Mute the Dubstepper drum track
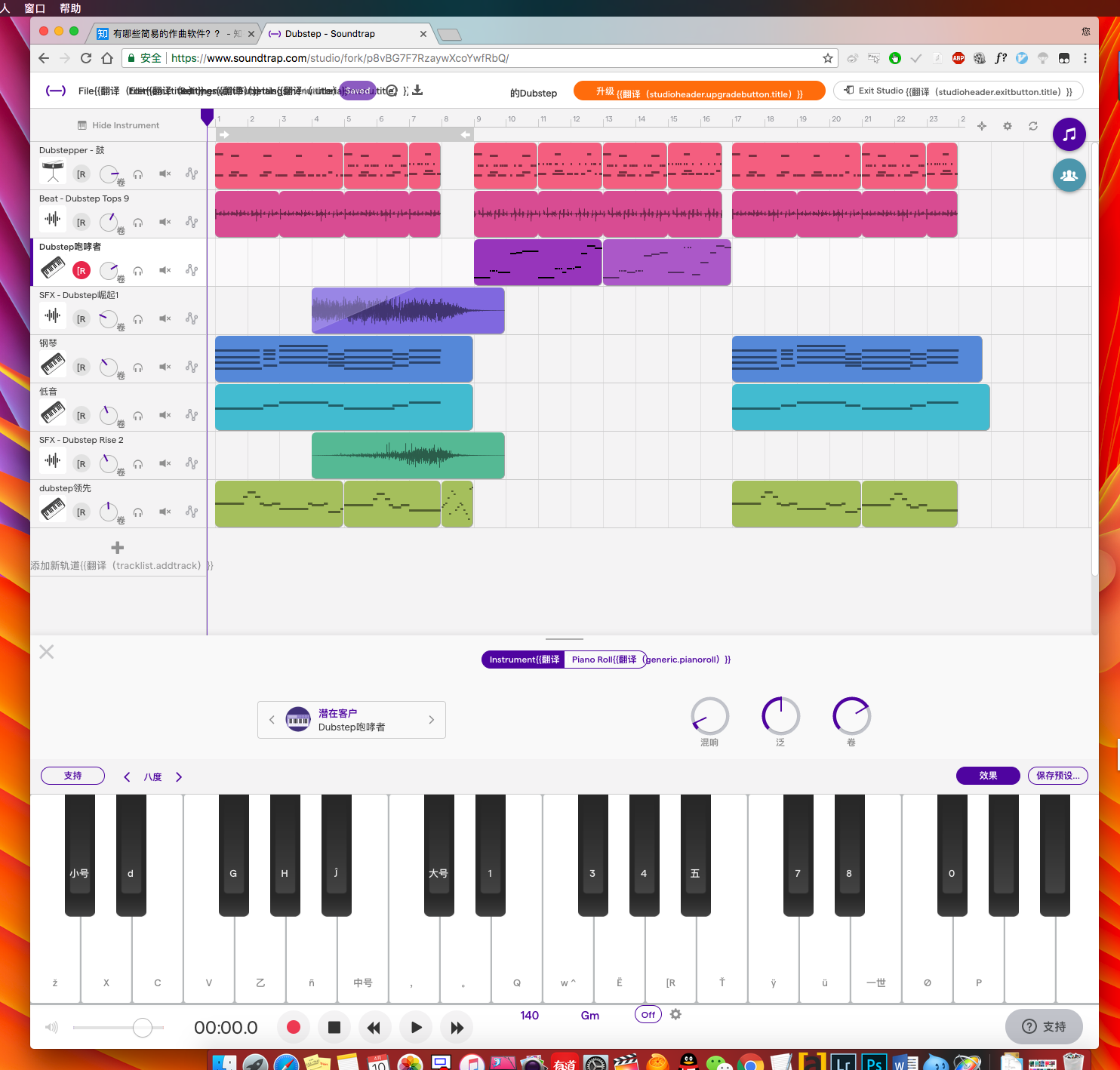 tap(165, 174)
